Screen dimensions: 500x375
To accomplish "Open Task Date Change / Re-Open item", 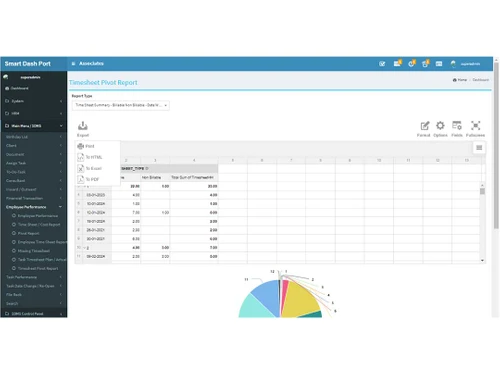I will click(x=30, y=286).
